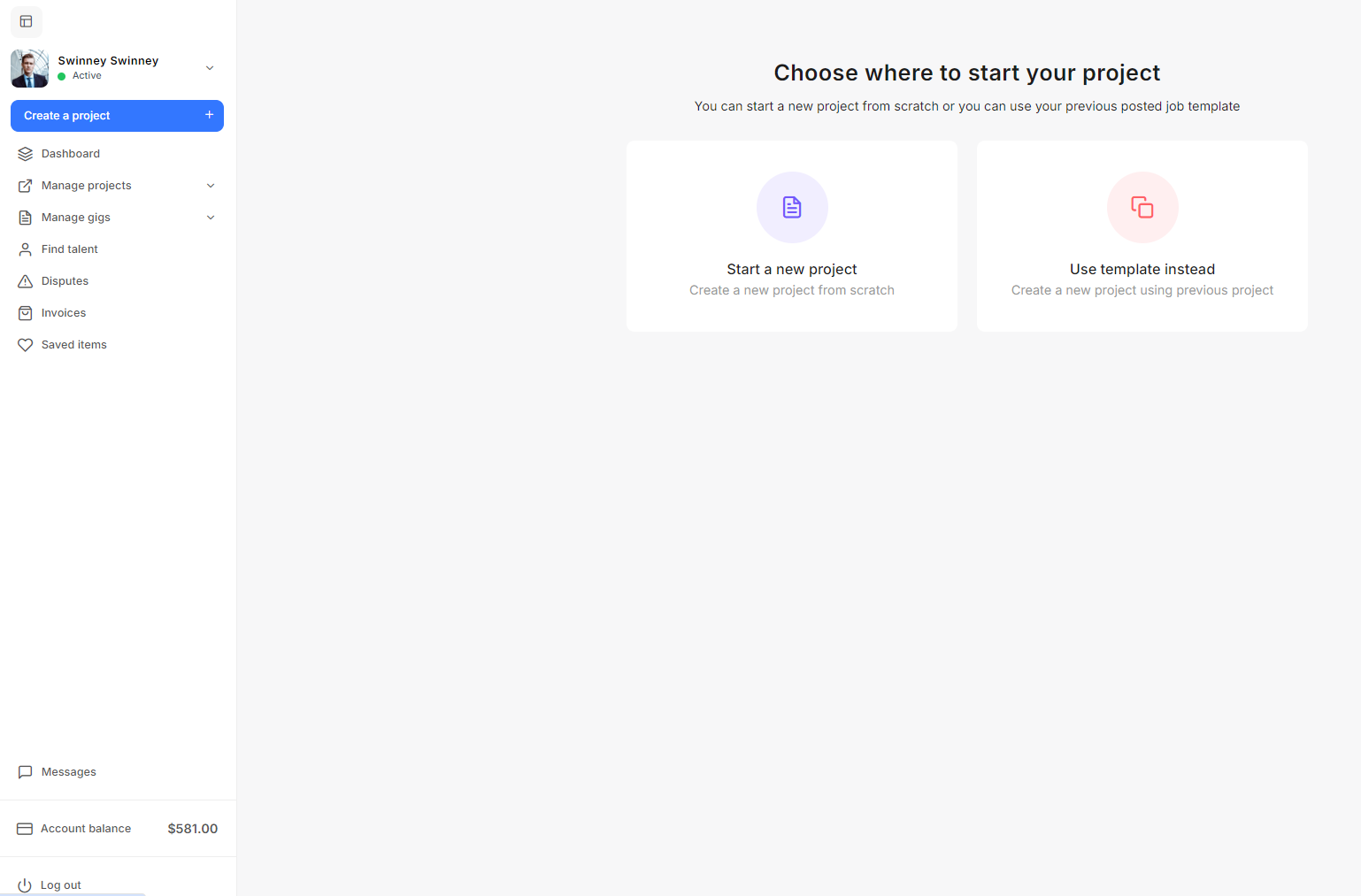Viewport: 1361px width, 896px height.
Task: Expand the Manage projects chevron
Action: [211, 186]
